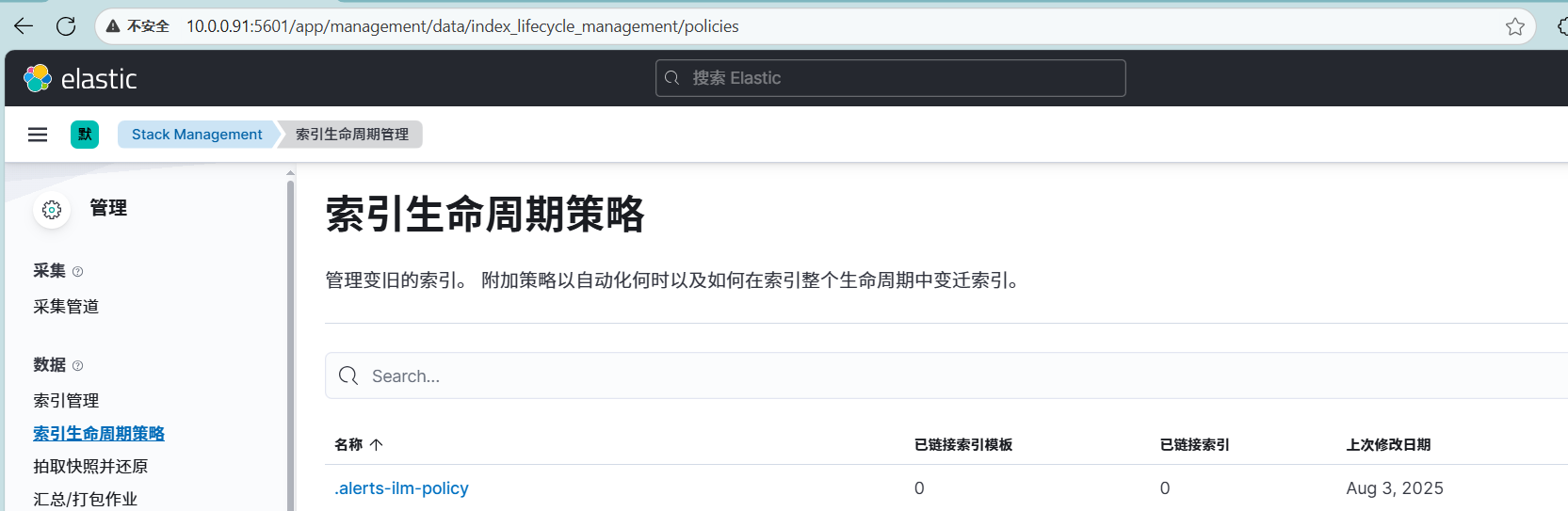Click the browser address bar URL
Image resolution: width=1568 pixels, height=511 pixels.
tap(462, 26)
